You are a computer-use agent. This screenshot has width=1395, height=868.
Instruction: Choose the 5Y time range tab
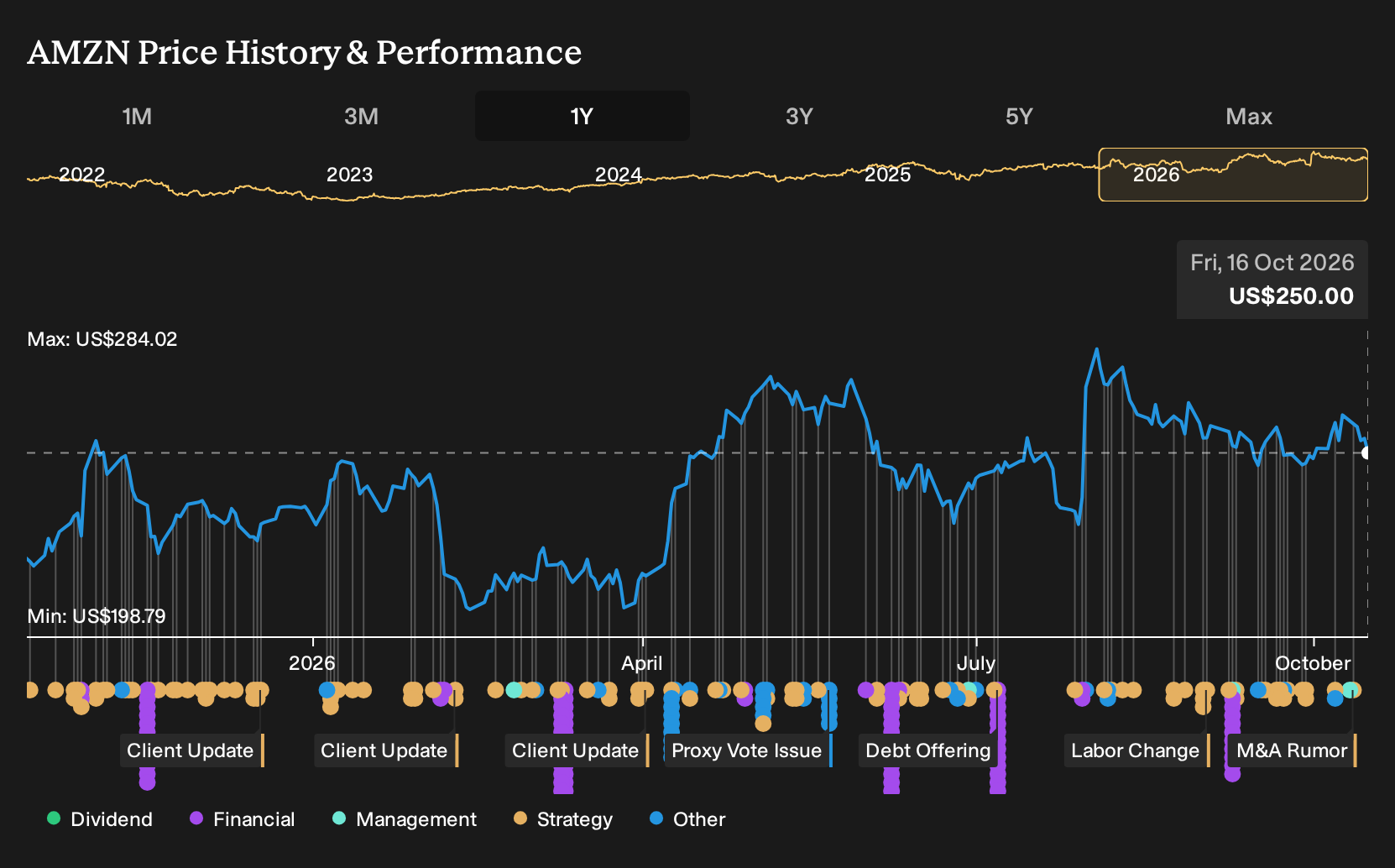[x=1019, y=116]
